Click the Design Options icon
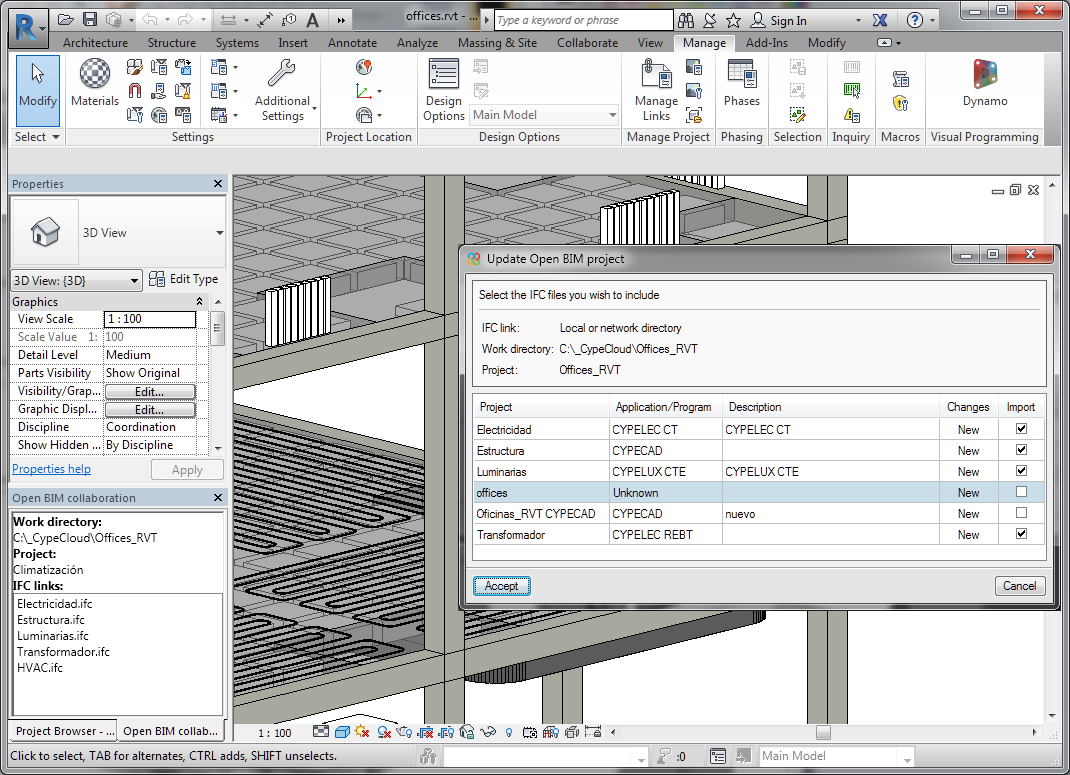 (x=443, y=90)
